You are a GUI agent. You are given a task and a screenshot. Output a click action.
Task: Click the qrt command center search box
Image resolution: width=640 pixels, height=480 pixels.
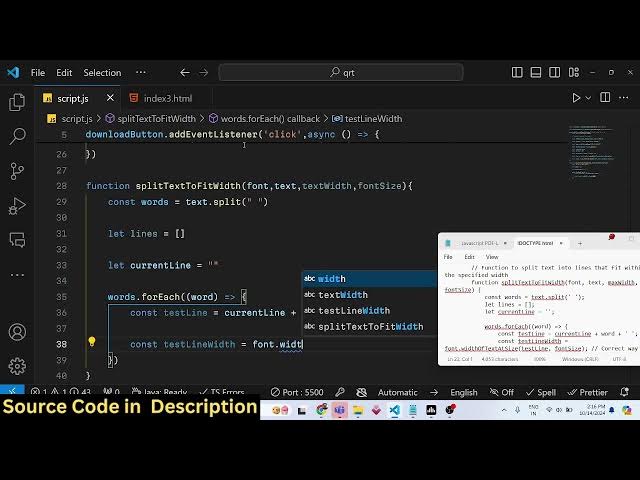(x=340, y=72)
